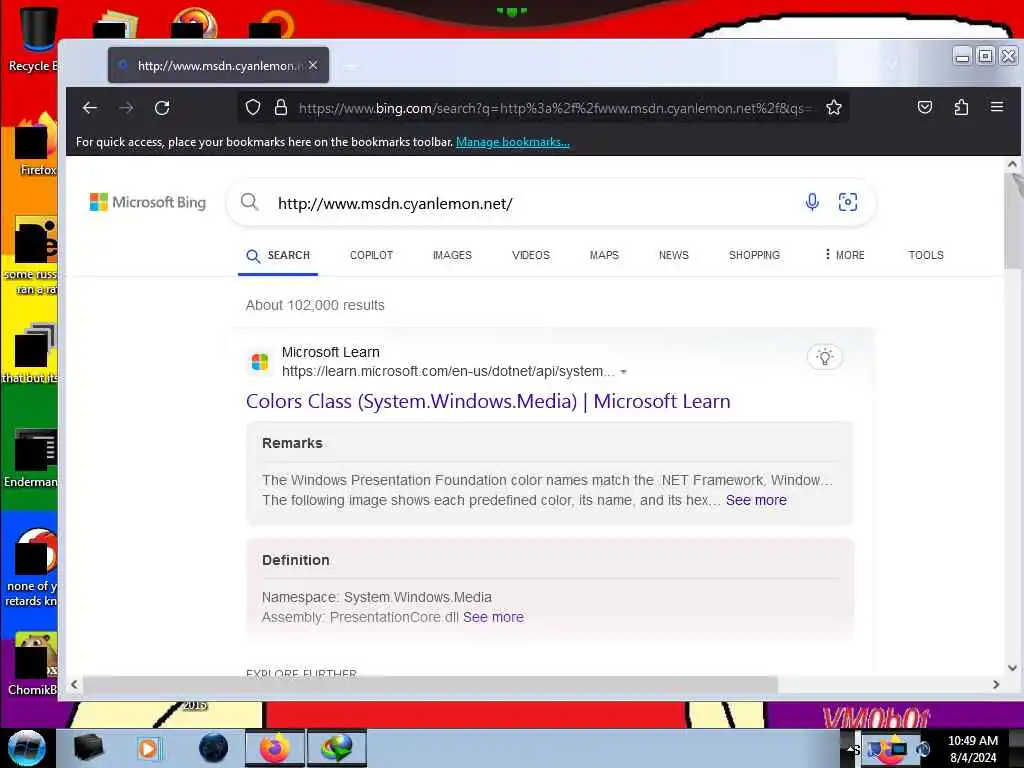Save to Pocket icon in Firefox toolbar
The height and width of the screenshot is (768, 1024).
coord(925,107)
